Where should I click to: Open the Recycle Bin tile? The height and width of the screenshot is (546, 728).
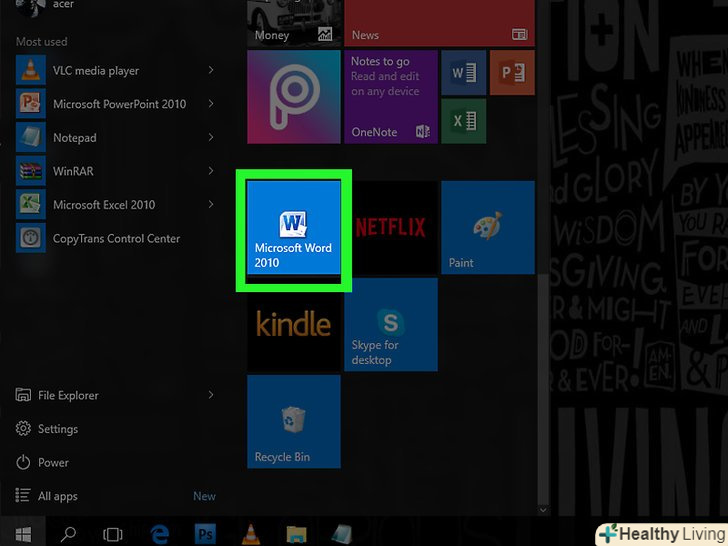click(294, 422)
